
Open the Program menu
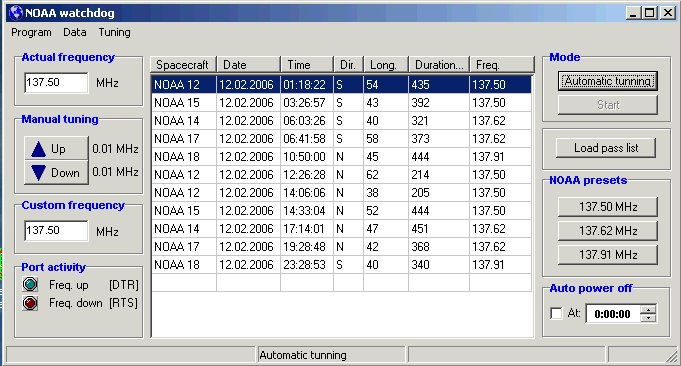(31, 32)
